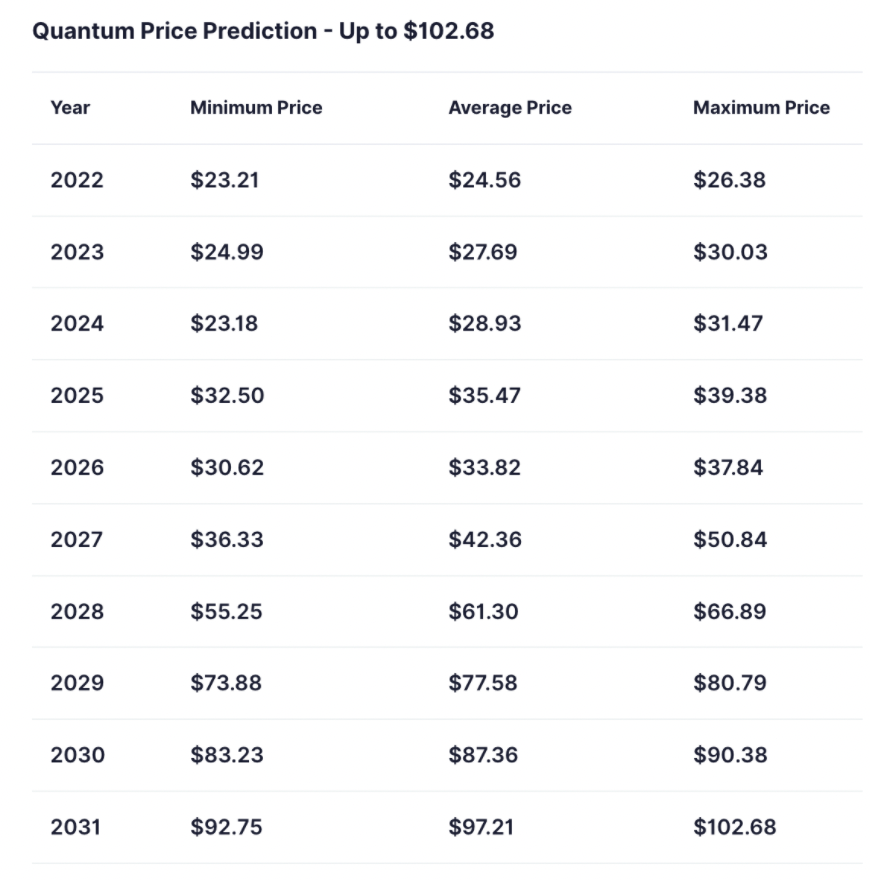
Task: Click the 2027 average price $42.36
Action: tap(485, 540)
